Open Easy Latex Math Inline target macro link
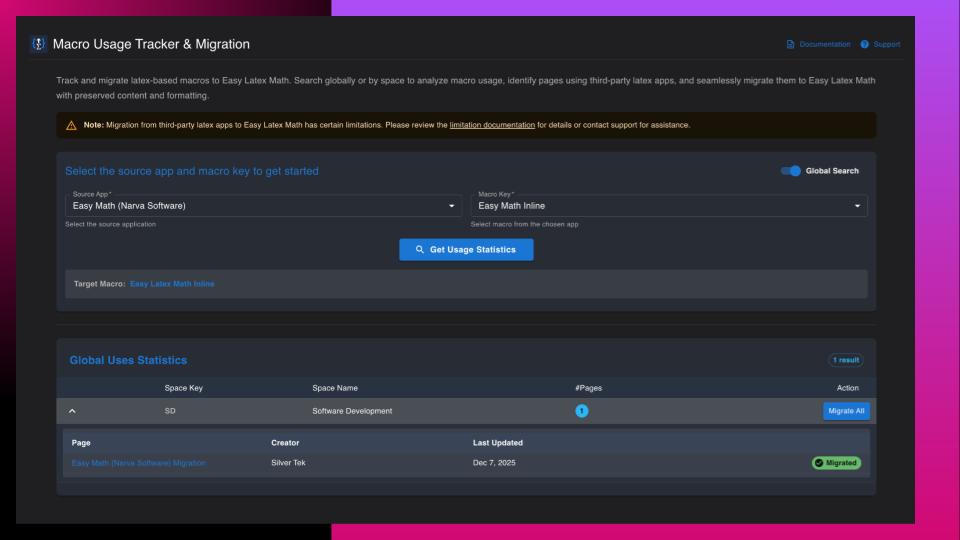The height and width of the screenshot is (540, 960). [x=172, y=284]
